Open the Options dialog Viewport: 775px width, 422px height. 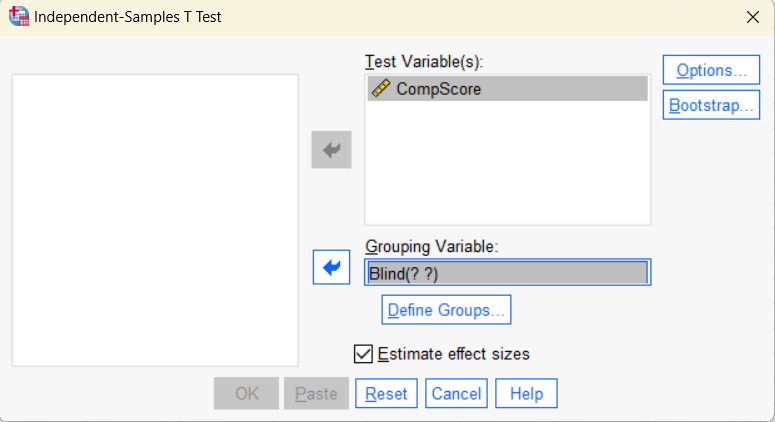(710, 70)
